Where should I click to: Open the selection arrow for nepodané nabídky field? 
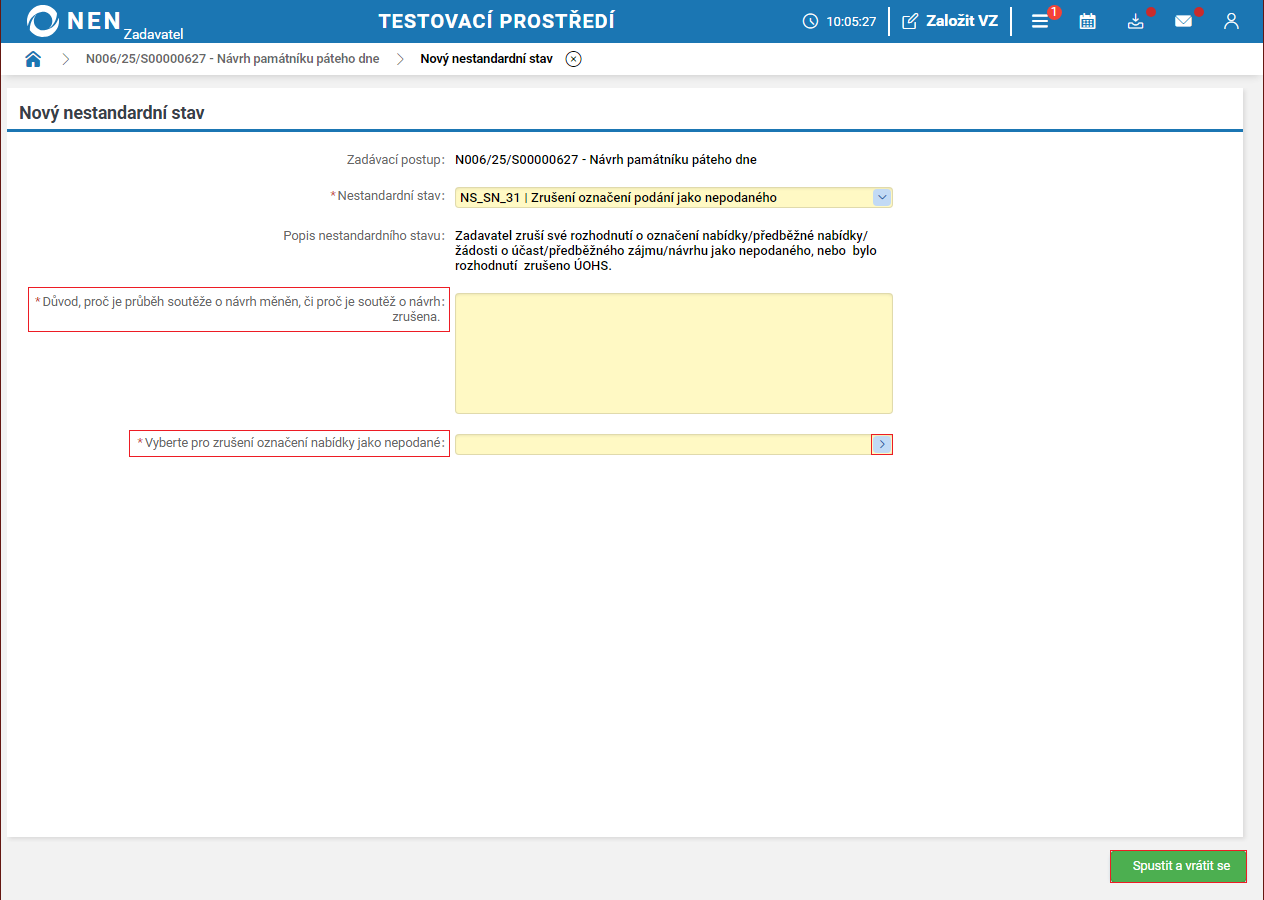(882, 444)
